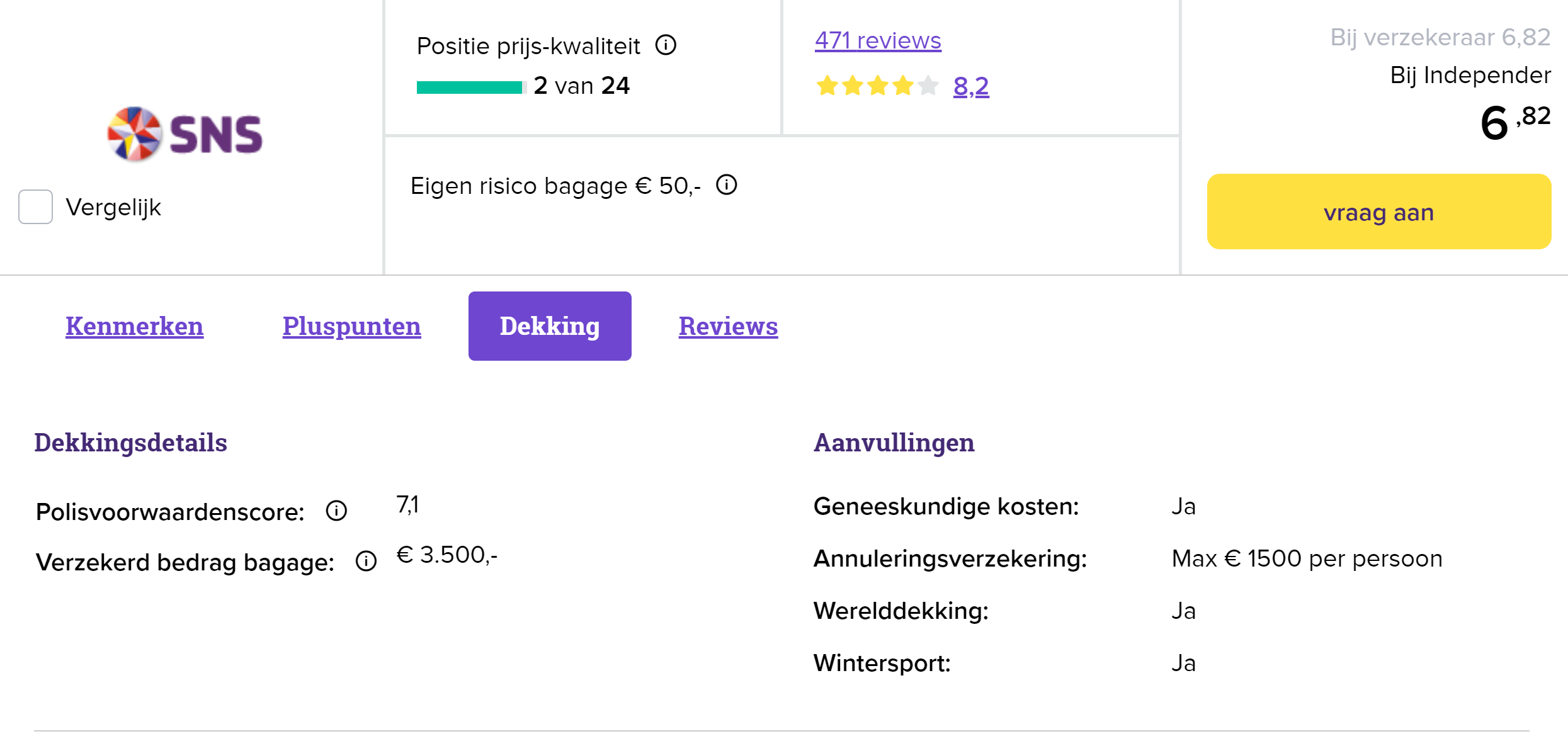1568x746 pixels.
Task: Click the green price-quality position bar
Action: tap(470, 87)
